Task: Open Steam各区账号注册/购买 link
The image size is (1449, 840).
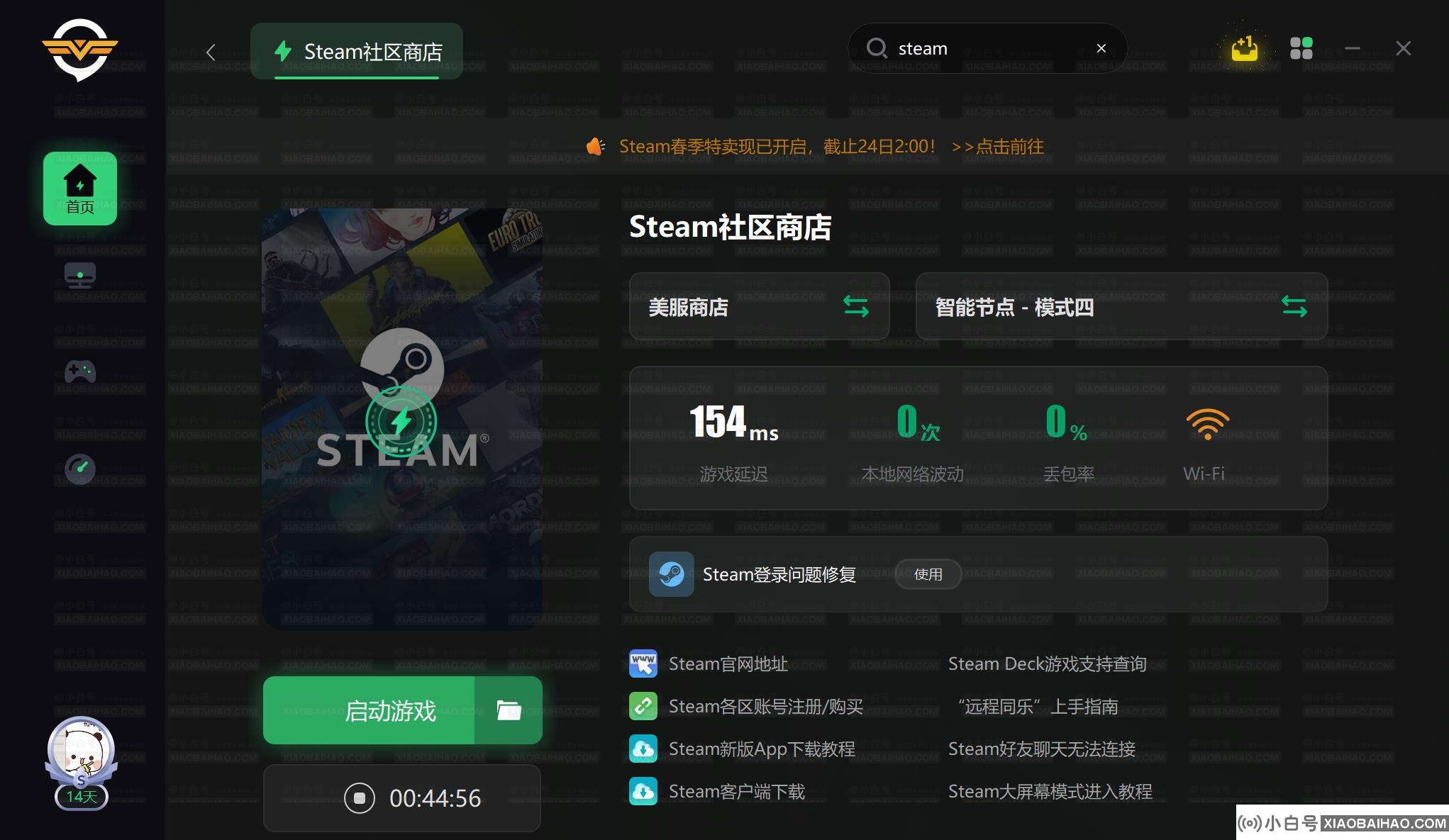Action: pos(765,707)
